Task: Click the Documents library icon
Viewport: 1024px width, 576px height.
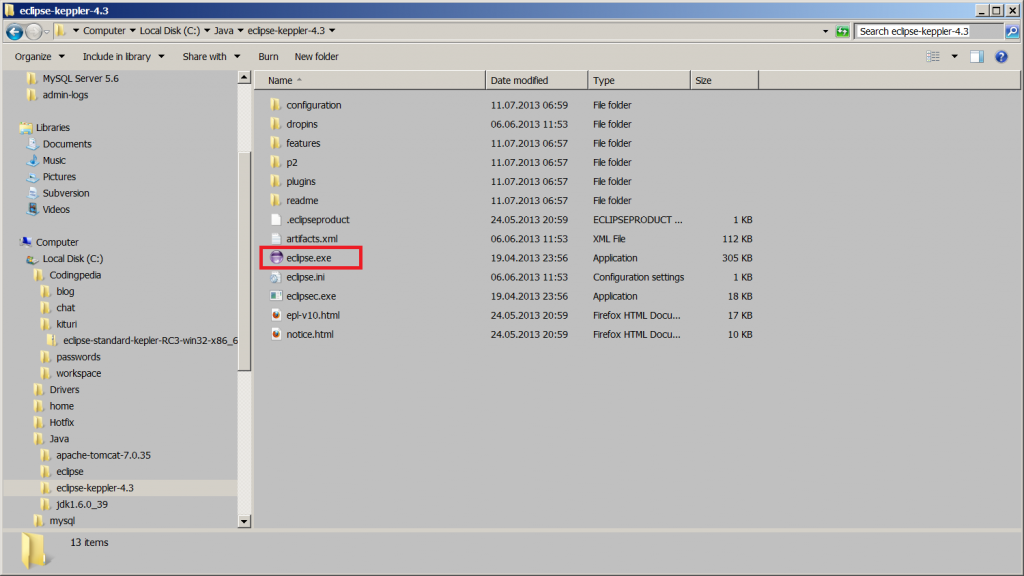Action: click(33, 144)
